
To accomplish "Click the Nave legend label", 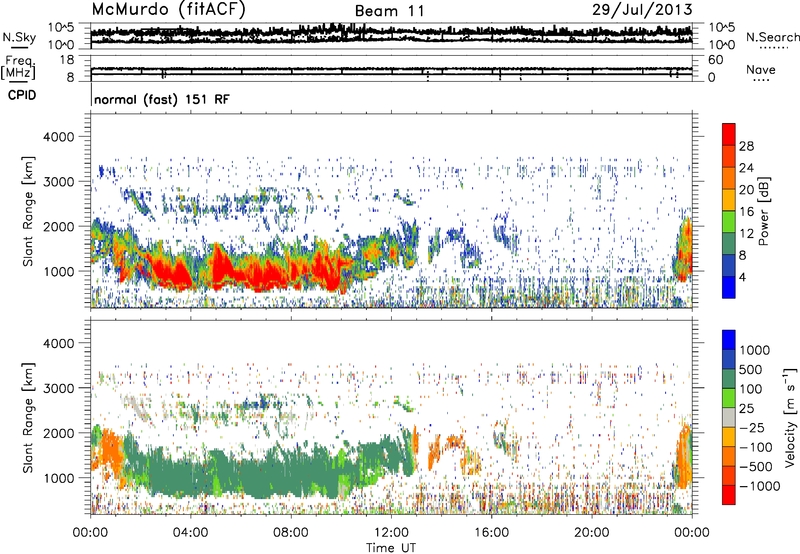I will point(761,69).
